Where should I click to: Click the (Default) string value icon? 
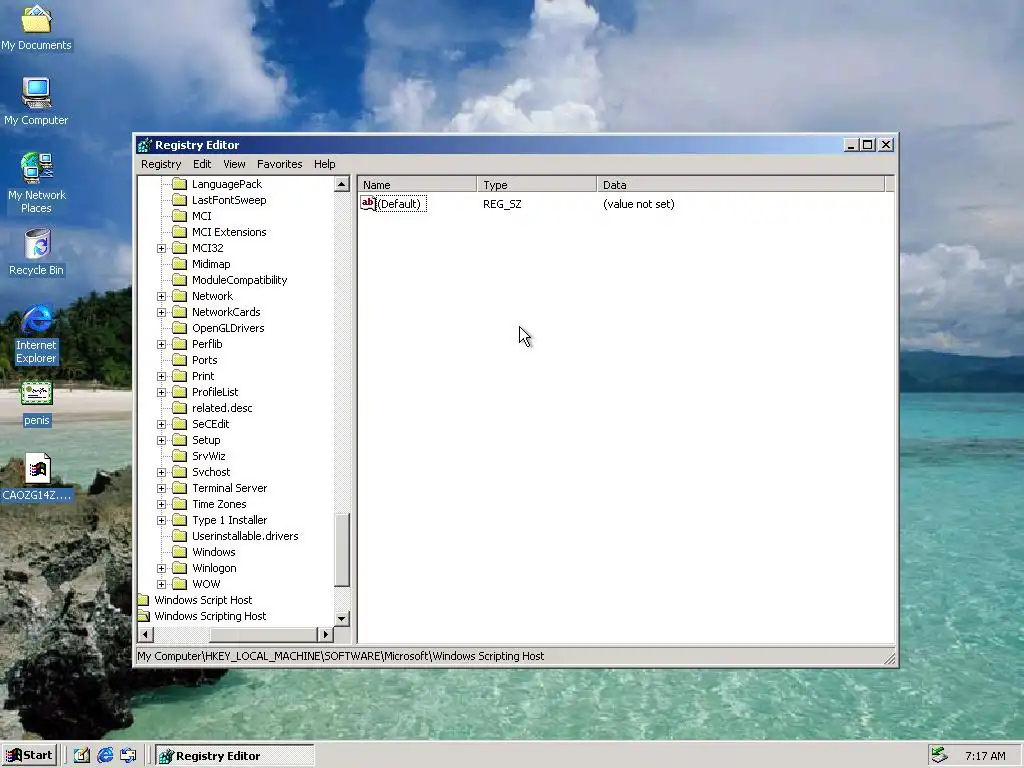click(368, 204)
